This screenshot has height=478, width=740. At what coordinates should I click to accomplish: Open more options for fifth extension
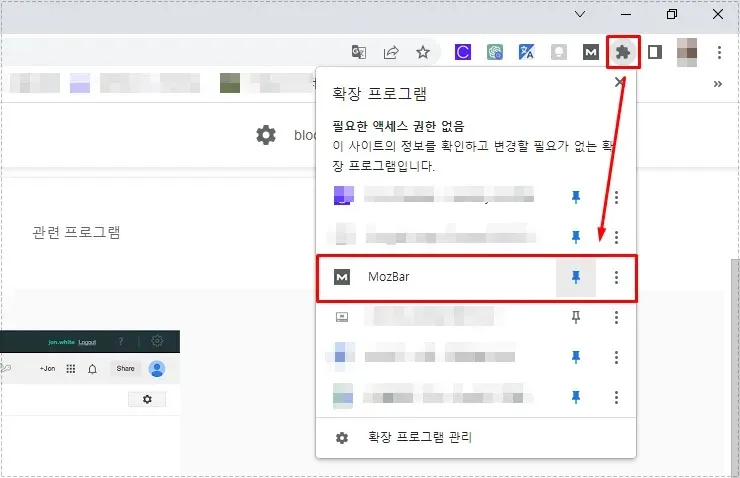click(616, 357)
